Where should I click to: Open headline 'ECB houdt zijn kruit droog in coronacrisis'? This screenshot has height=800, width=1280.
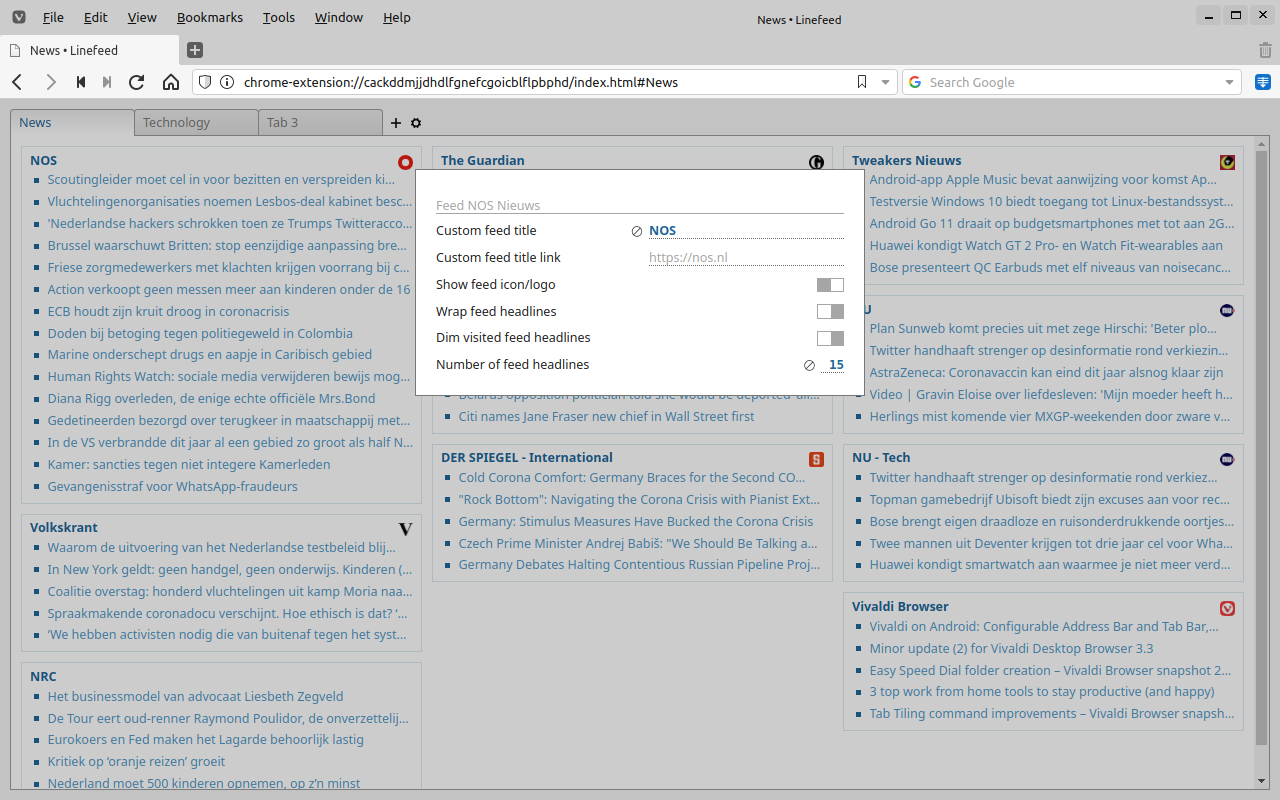pyautogui.click(x=168, y=311)
